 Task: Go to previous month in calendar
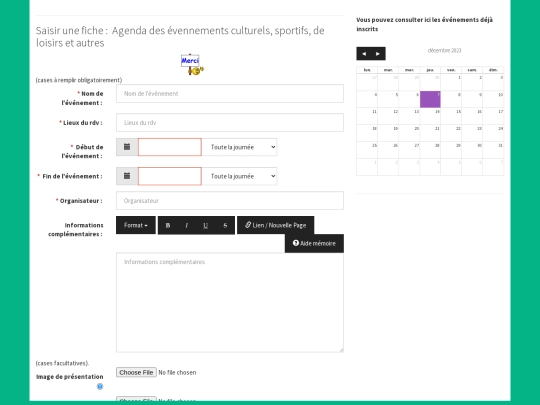click(x=364, y=54)
